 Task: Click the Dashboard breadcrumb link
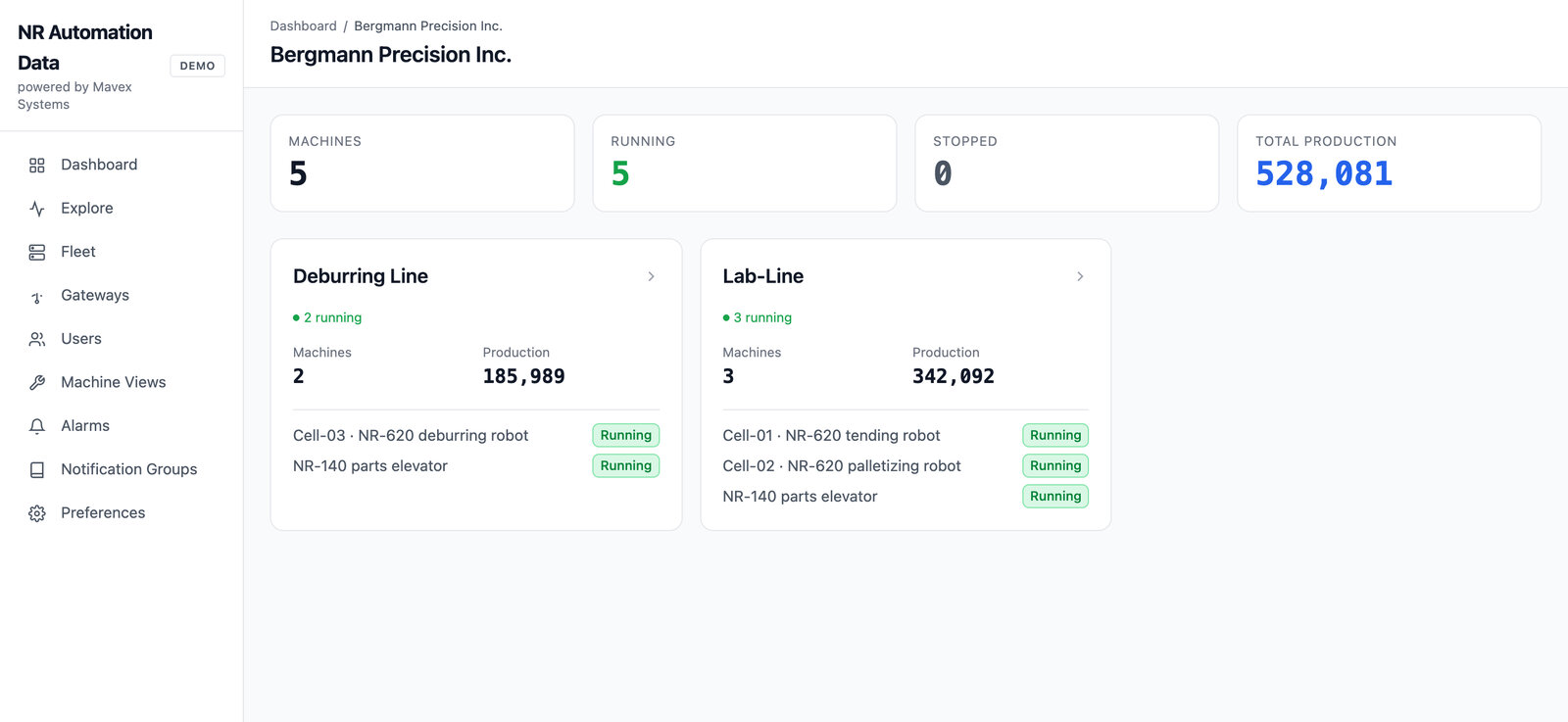(x=303, y=26)
